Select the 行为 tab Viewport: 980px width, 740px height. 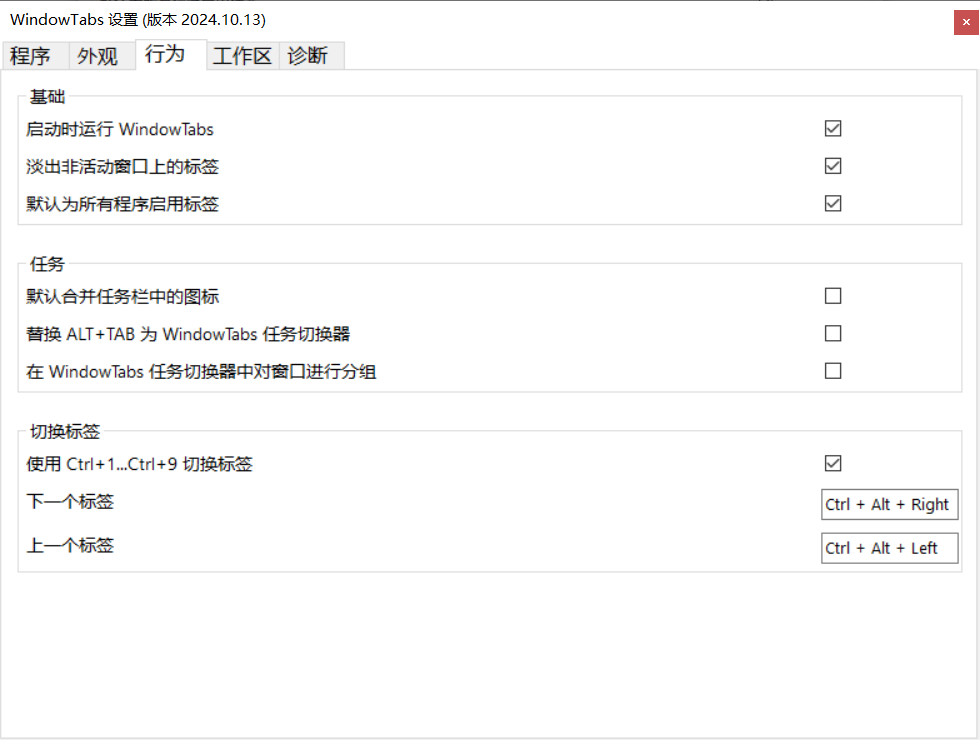171,54
